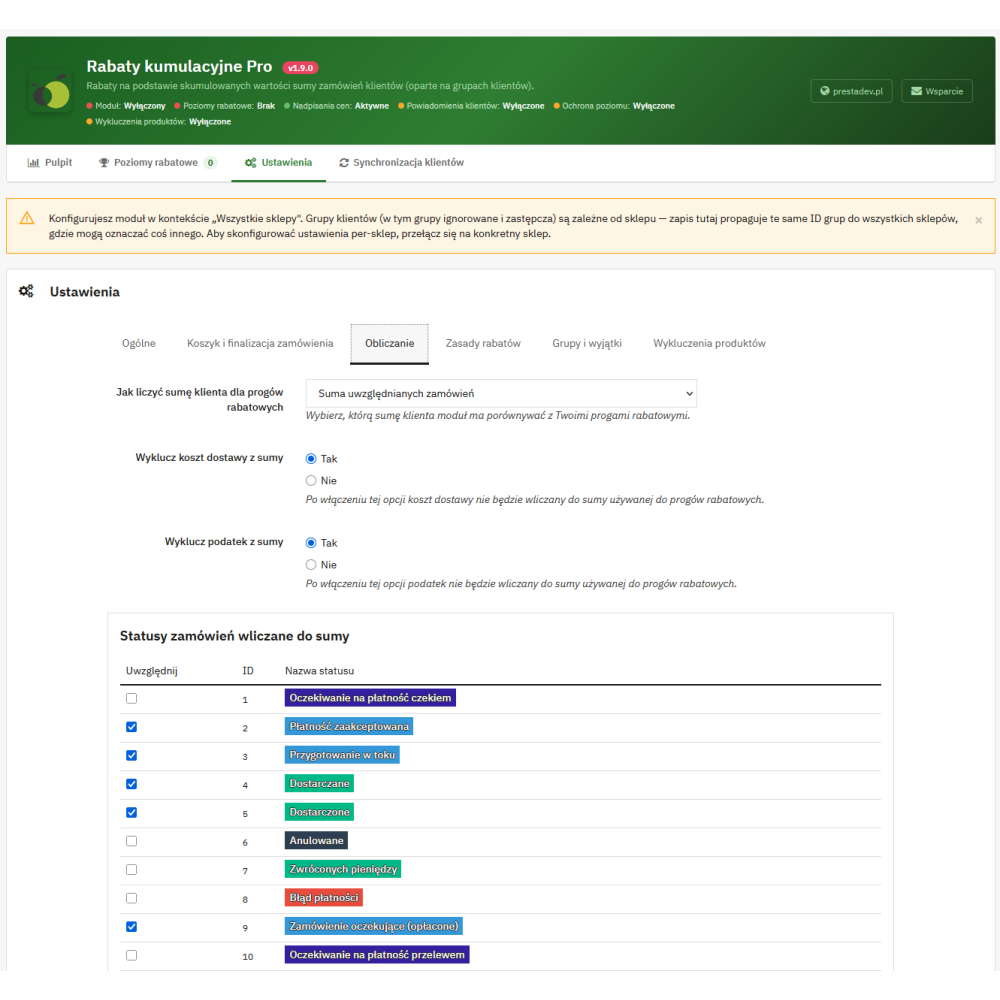Check the Błąd płatności status checkbox
This screenshot has height=1000, width=1000.
click(x=131, y=898)
